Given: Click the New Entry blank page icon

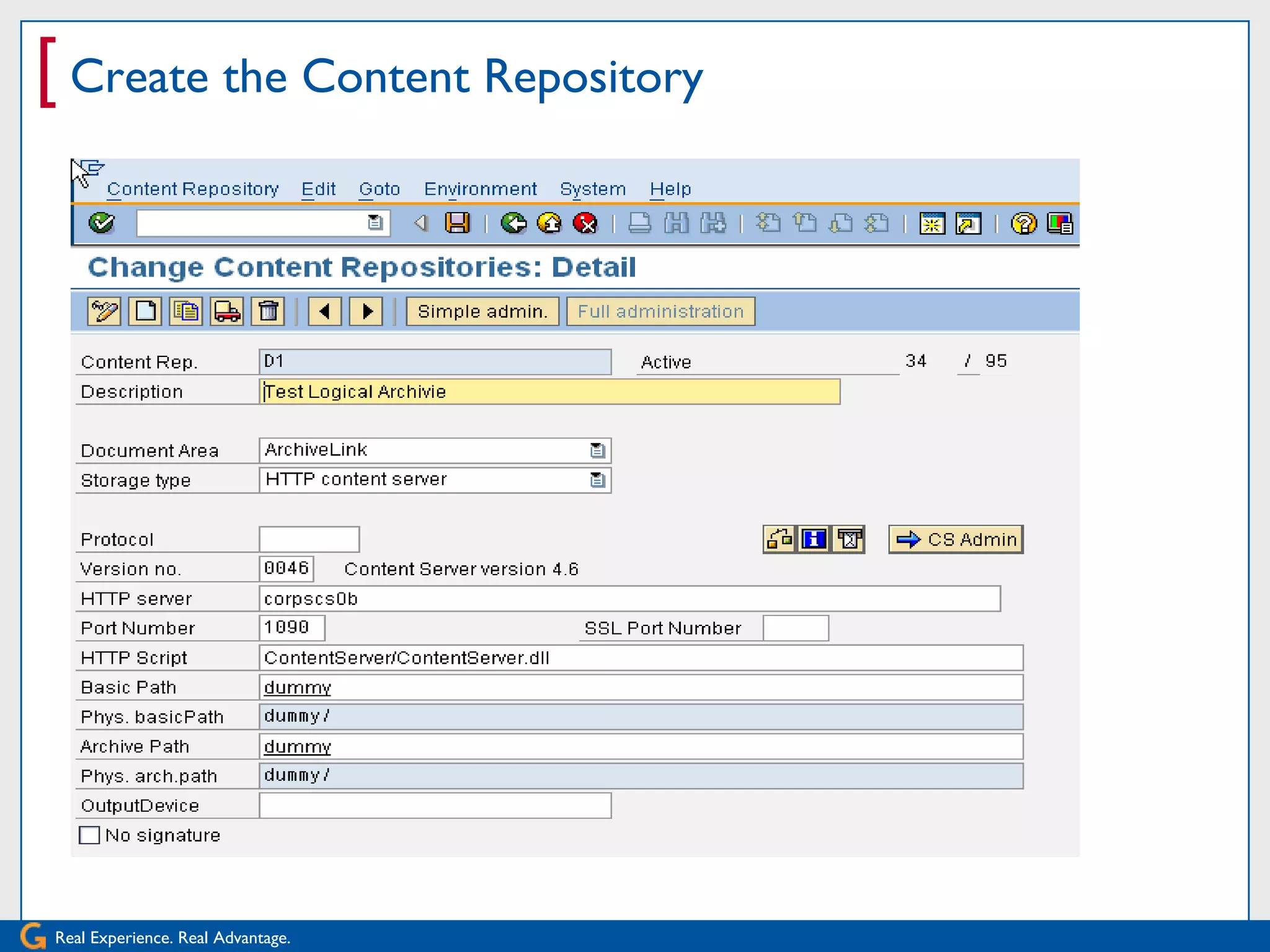Looking at the screenshot, I should 145,311.
